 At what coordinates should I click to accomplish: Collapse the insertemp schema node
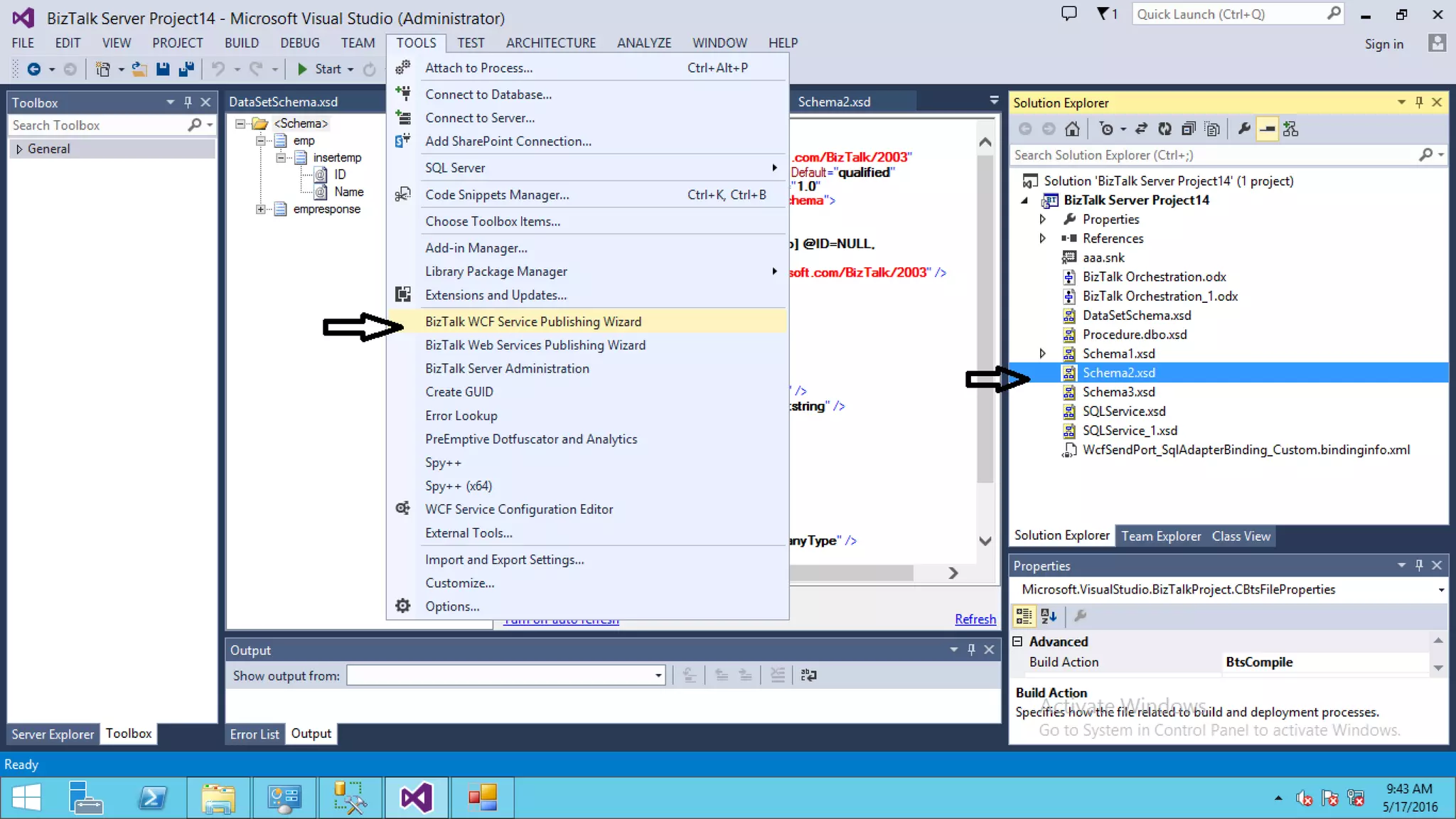click(x=281, y=158)
